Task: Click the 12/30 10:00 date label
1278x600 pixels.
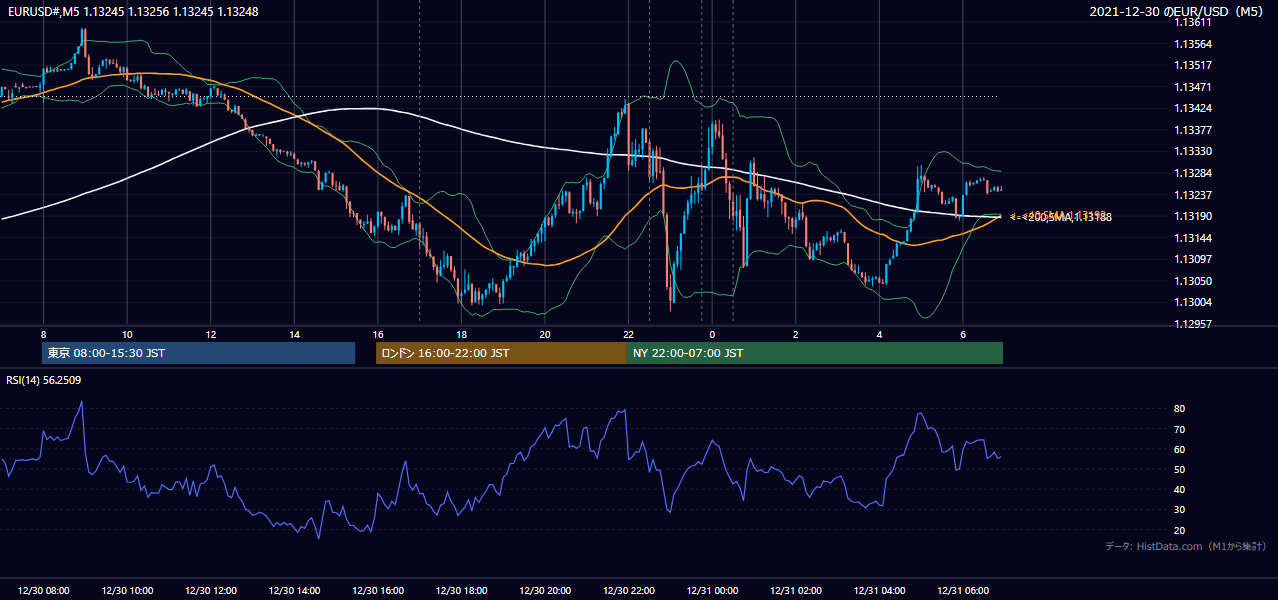Action: (x=127, y=591)
